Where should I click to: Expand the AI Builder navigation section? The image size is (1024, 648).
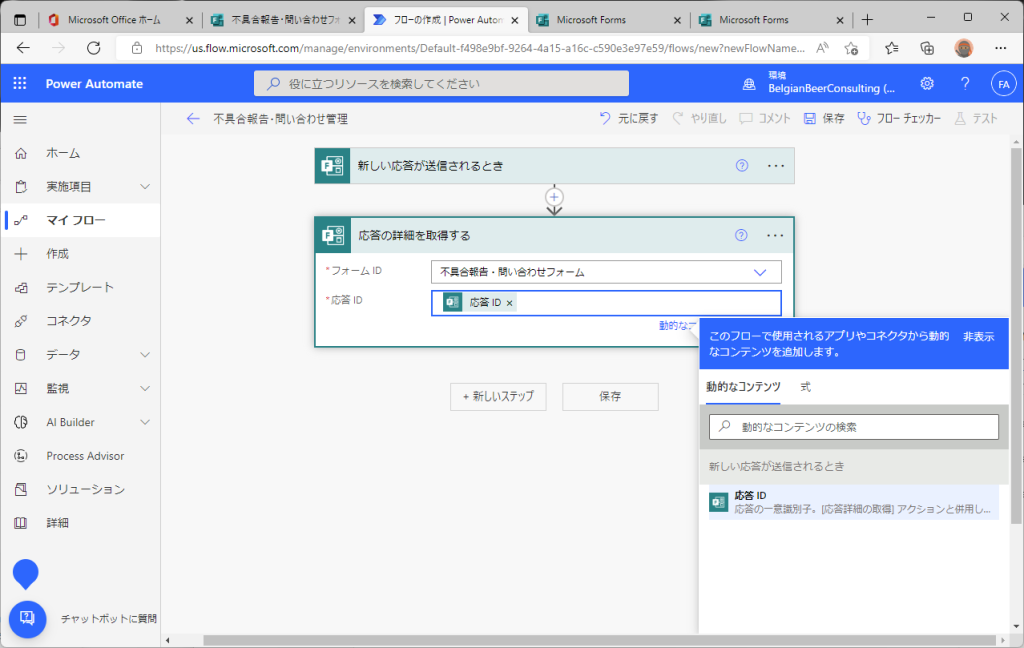(145, 422)
